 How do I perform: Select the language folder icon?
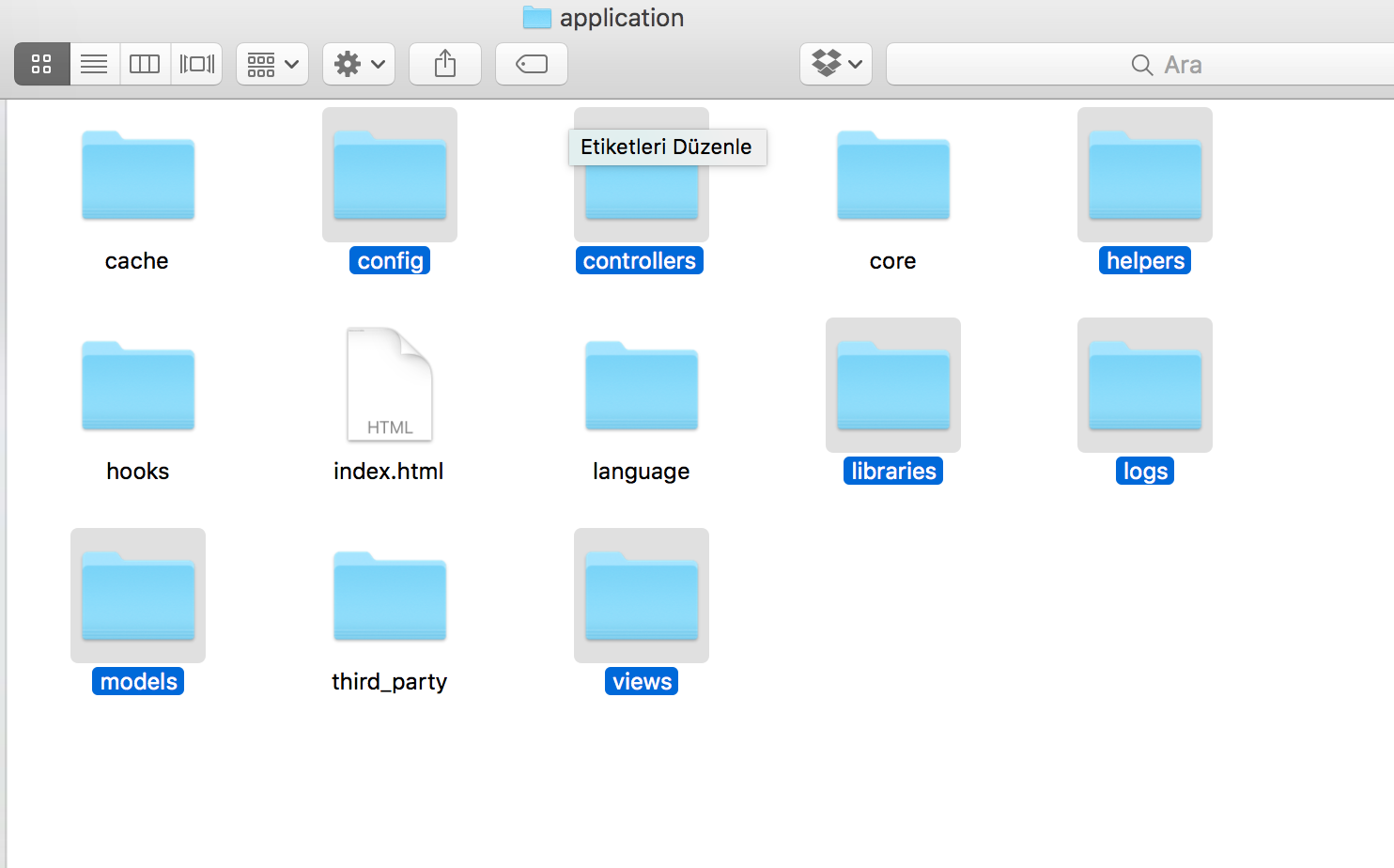coord(642,386)
